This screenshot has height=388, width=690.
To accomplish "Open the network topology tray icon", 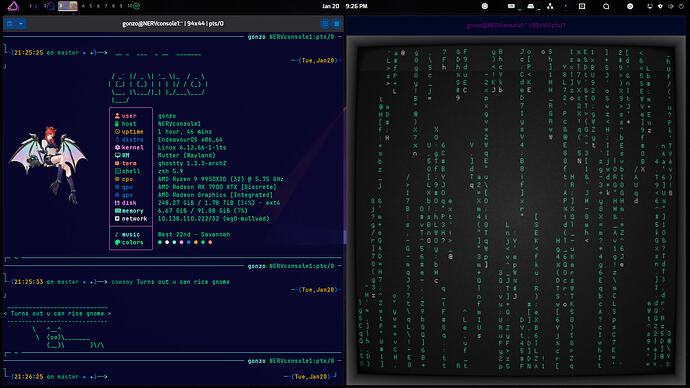I will click(x=550, y=6).
